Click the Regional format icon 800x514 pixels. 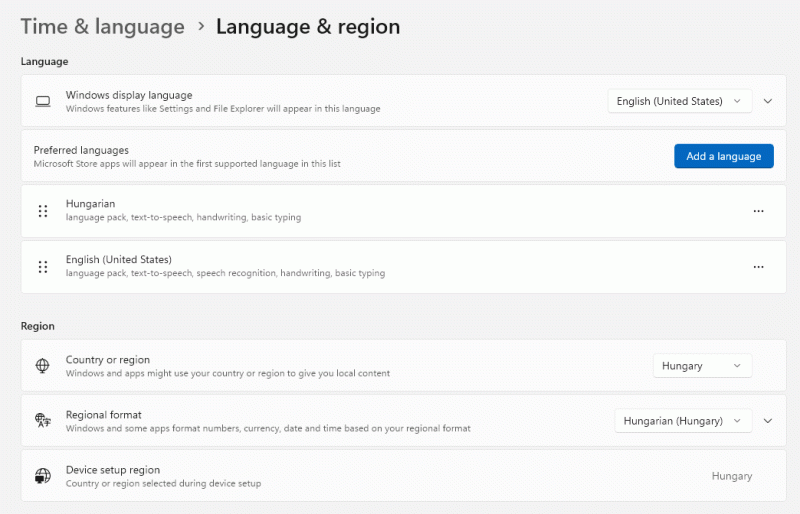[43, 421]
